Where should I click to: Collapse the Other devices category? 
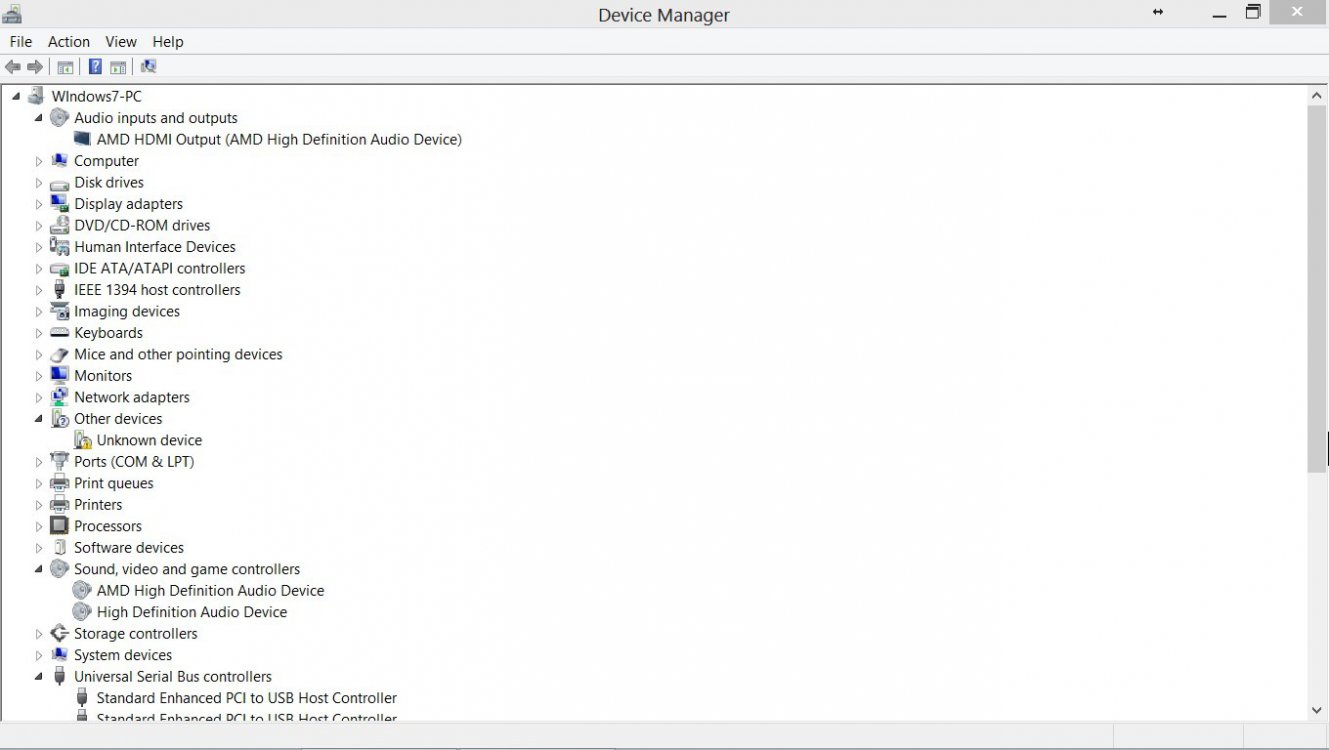pyautogui.click(x=39, y=418)
